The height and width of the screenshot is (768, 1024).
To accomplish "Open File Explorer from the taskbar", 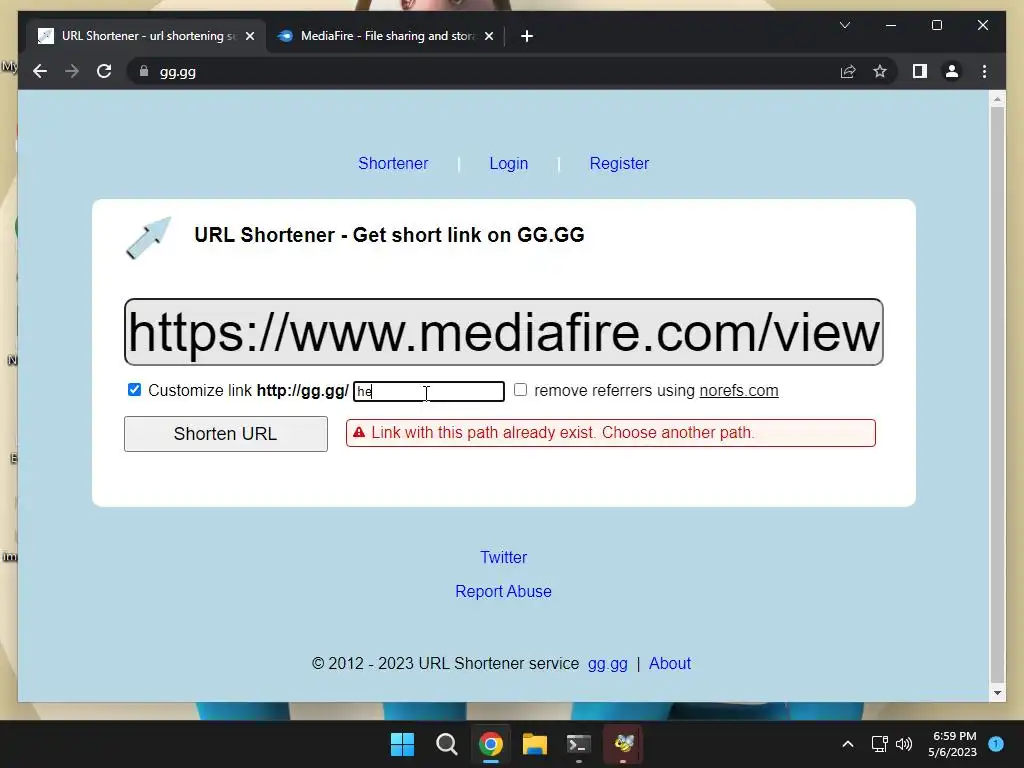I will (535, 744).
